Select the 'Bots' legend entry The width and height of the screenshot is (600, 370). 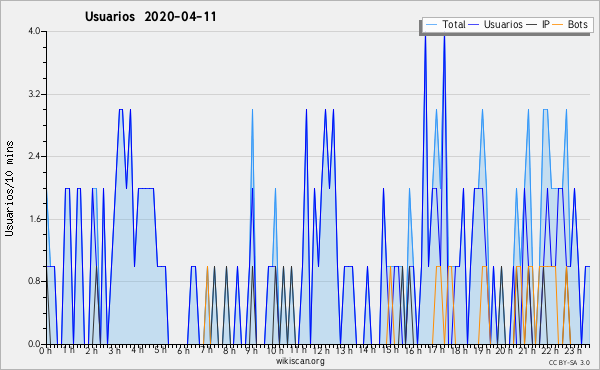coord(577,24)
